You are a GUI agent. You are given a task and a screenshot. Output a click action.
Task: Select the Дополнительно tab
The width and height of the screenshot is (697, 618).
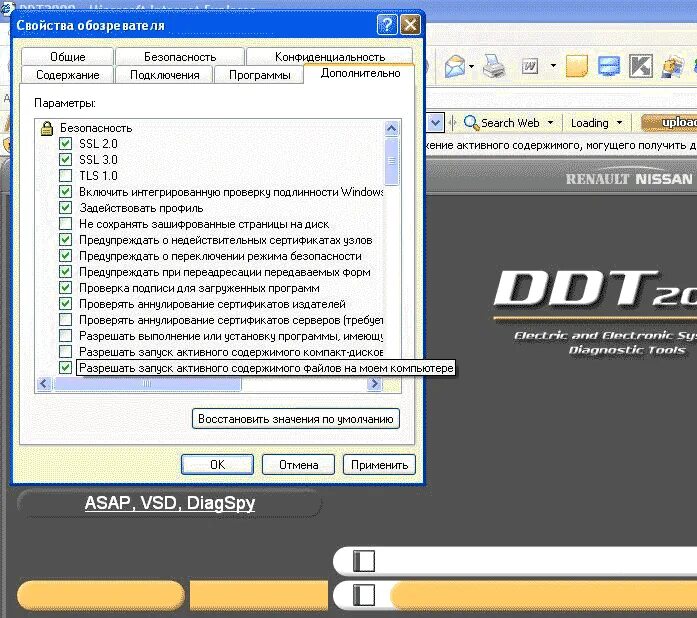(360, 73)
